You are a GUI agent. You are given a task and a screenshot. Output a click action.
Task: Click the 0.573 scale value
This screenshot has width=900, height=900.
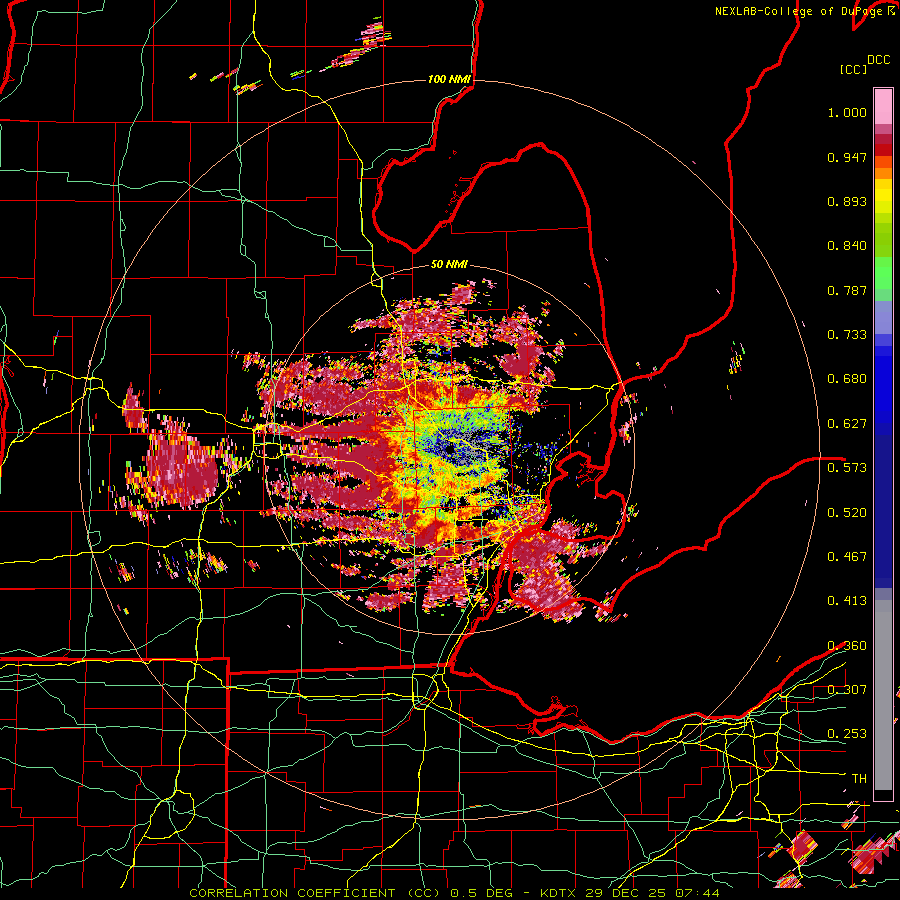(x=847, y=468)
